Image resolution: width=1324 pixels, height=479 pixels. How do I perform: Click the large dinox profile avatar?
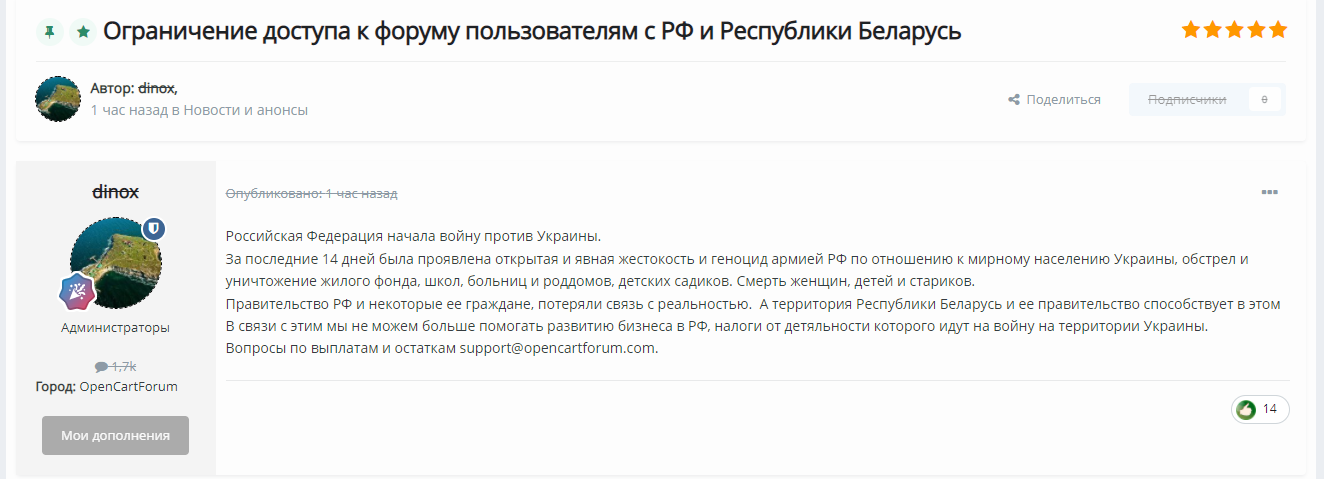[x=116, y=264]
